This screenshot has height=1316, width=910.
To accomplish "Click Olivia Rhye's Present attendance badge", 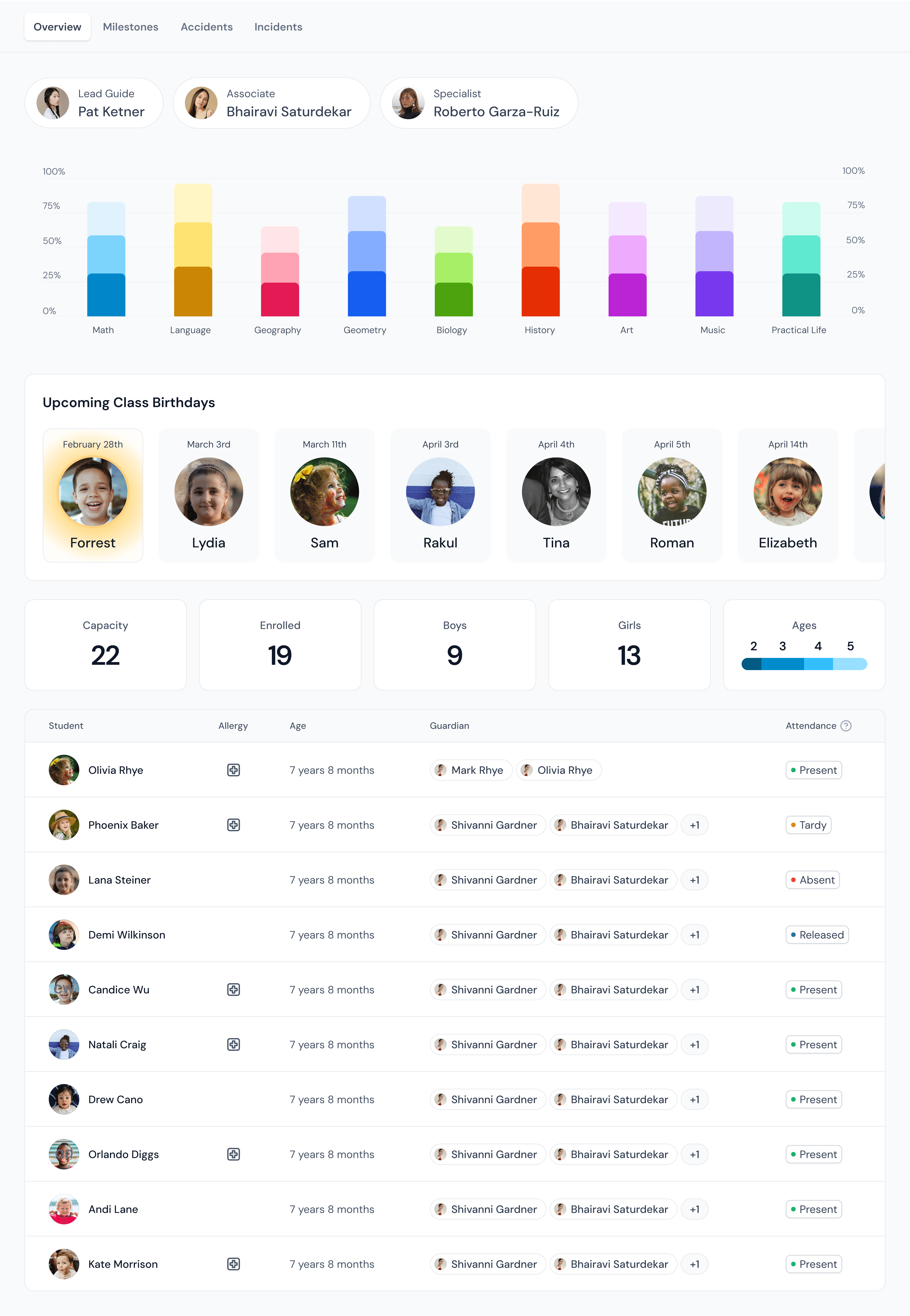I will [x=814, y=770].
